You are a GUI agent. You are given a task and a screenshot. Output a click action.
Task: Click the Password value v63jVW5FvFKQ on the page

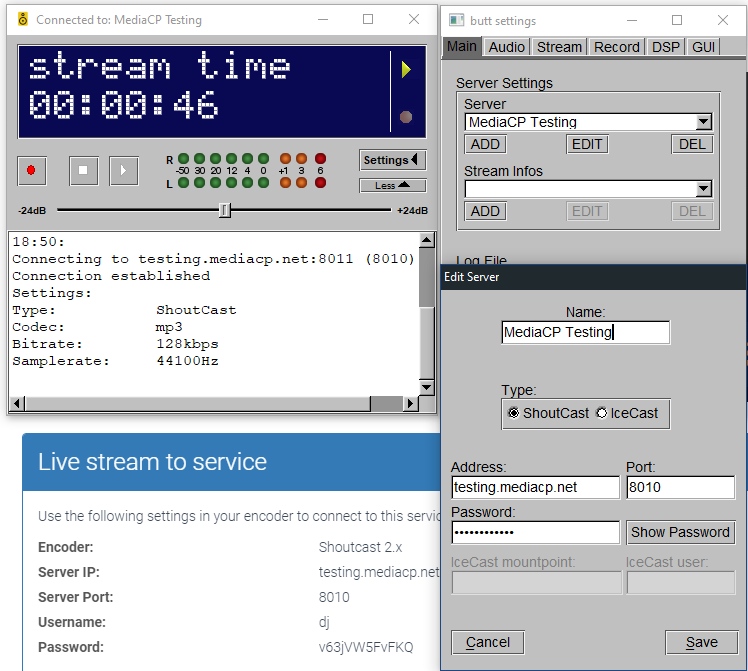[x=366, y=647]
